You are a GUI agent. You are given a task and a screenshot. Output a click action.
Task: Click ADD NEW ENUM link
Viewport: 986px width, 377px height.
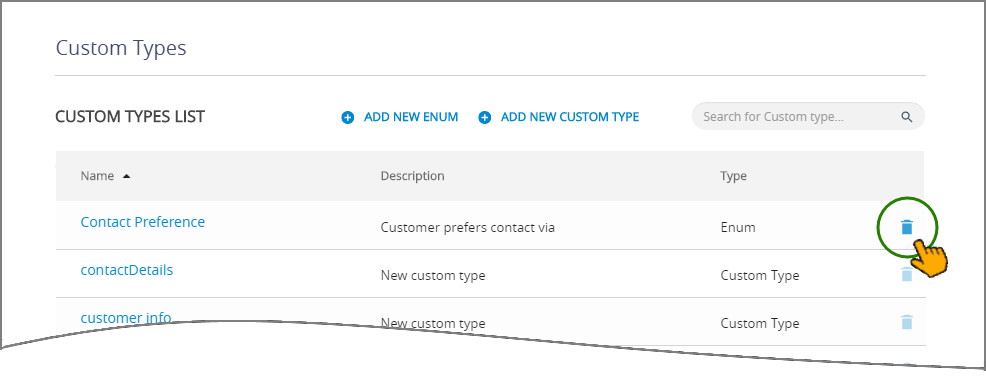tap(411, 117)
